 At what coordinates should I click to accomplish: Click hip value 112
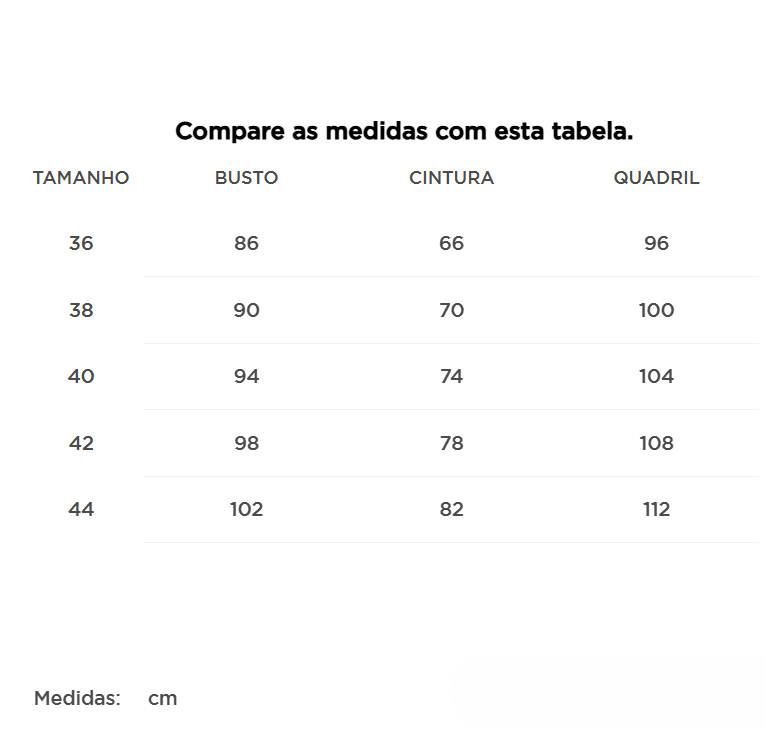pyautogui.click(x=656, y=509)
